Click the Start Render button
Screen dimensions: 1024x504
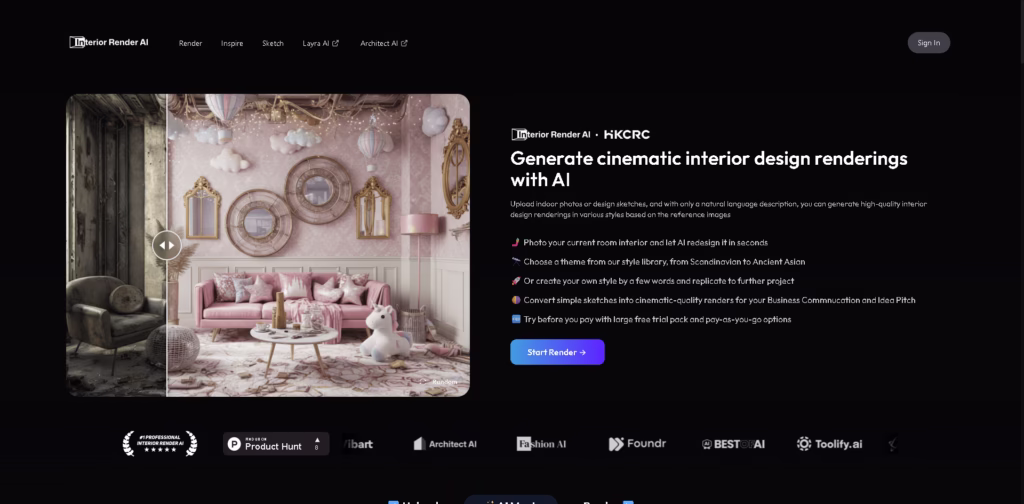tap(557, 352)
